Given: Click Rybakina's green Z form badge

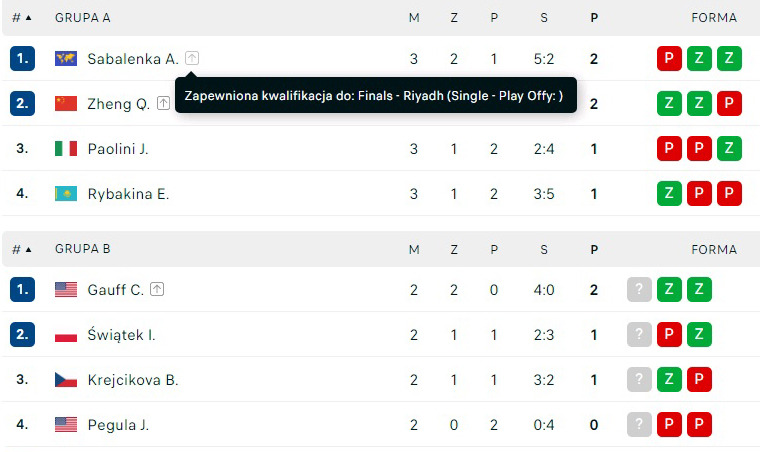Looking at the screenshot, I should click(x=669, y=194).
